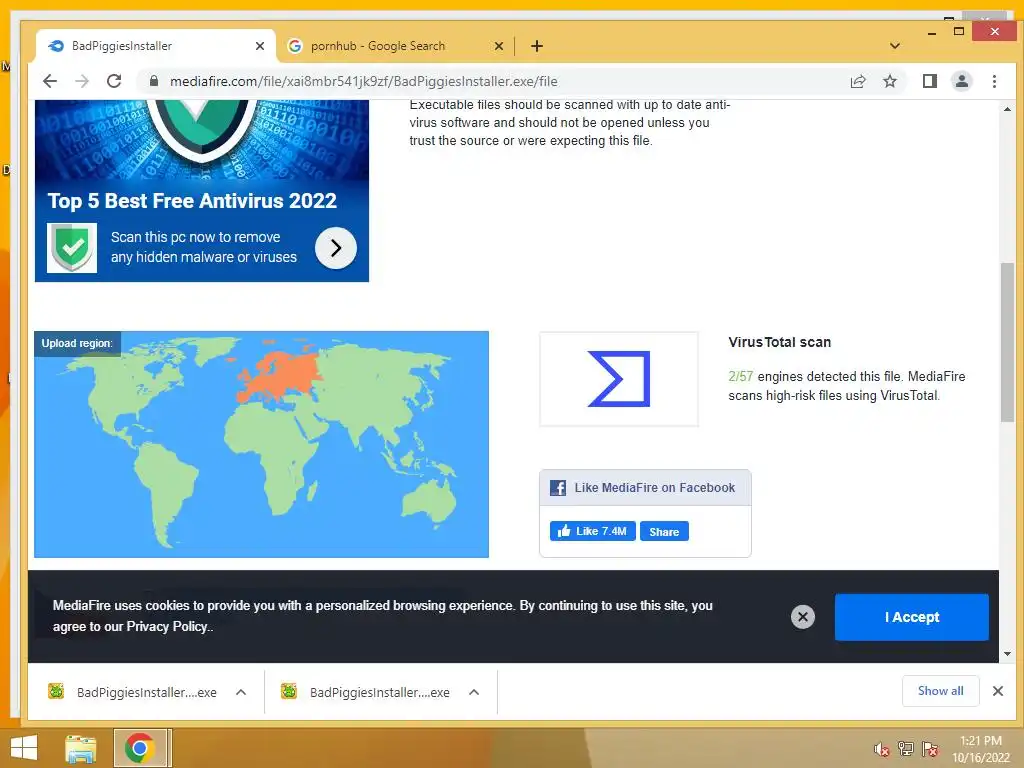Viewport: 1024px width, 768px height.
Task: Click the VirusTotal sigma logo
Action: tap(618, 379)
